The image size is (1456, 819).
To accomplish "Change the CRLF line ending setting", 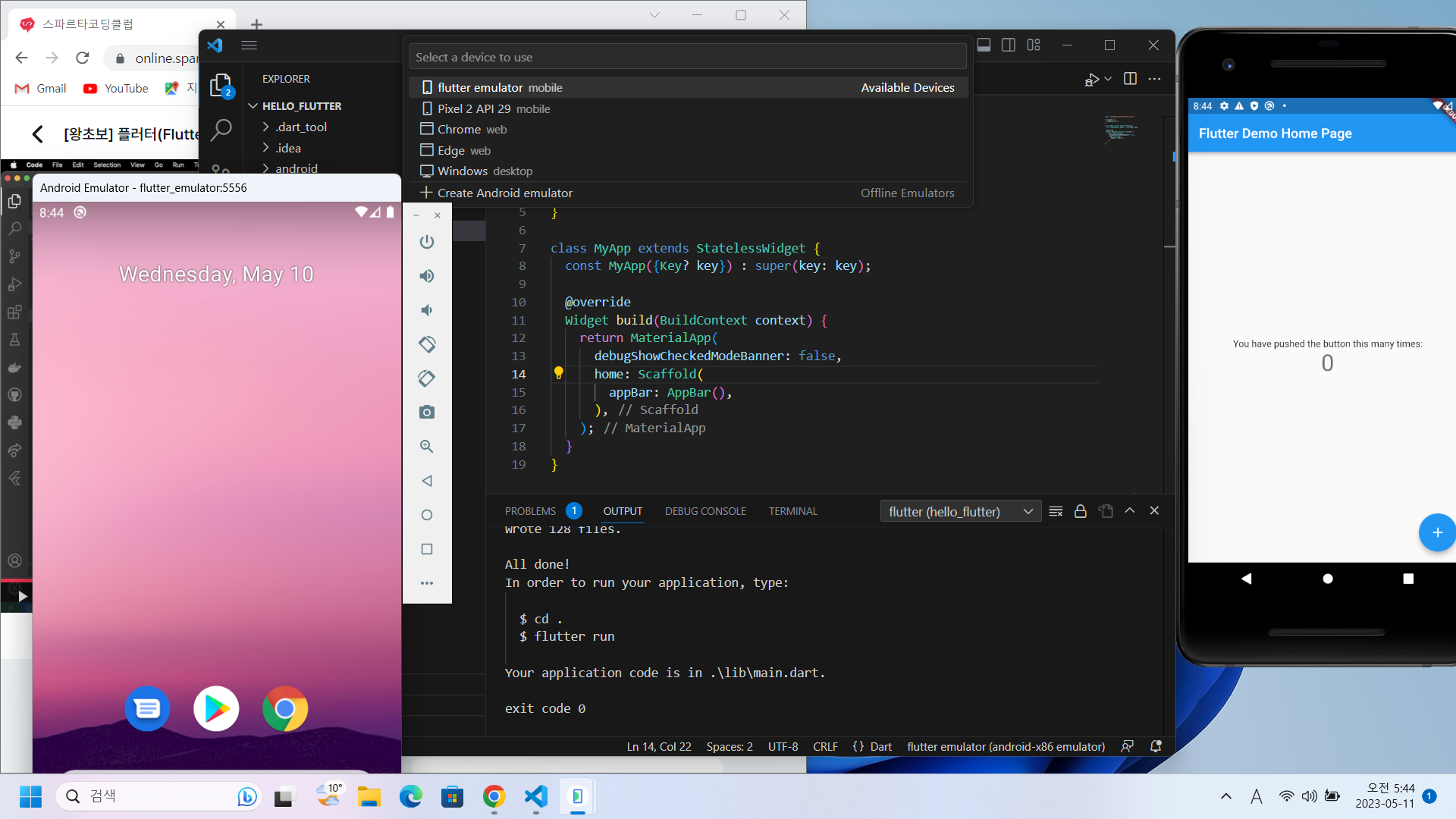I will click(x=825, y=746).
